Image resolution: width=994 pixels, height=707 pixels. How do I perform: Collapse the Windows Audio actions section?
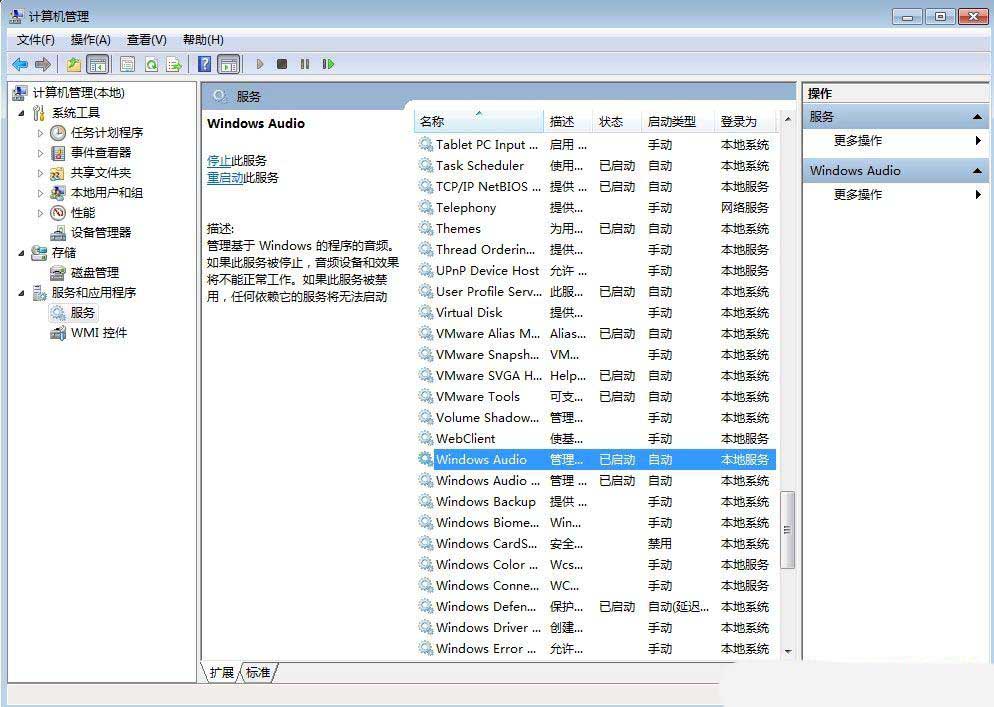[977, 171]
